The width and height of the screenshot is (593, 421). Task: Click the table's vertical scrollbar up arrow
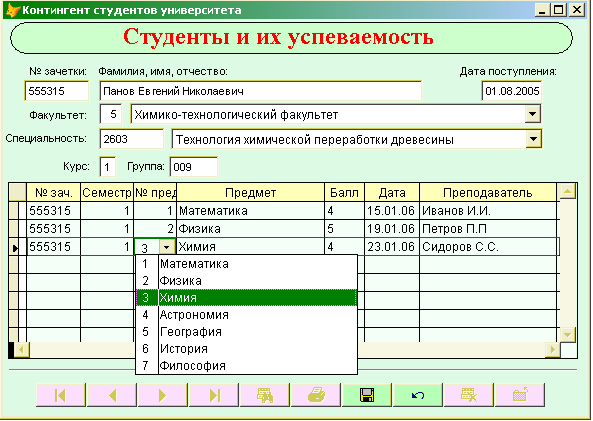coord(567,191)
